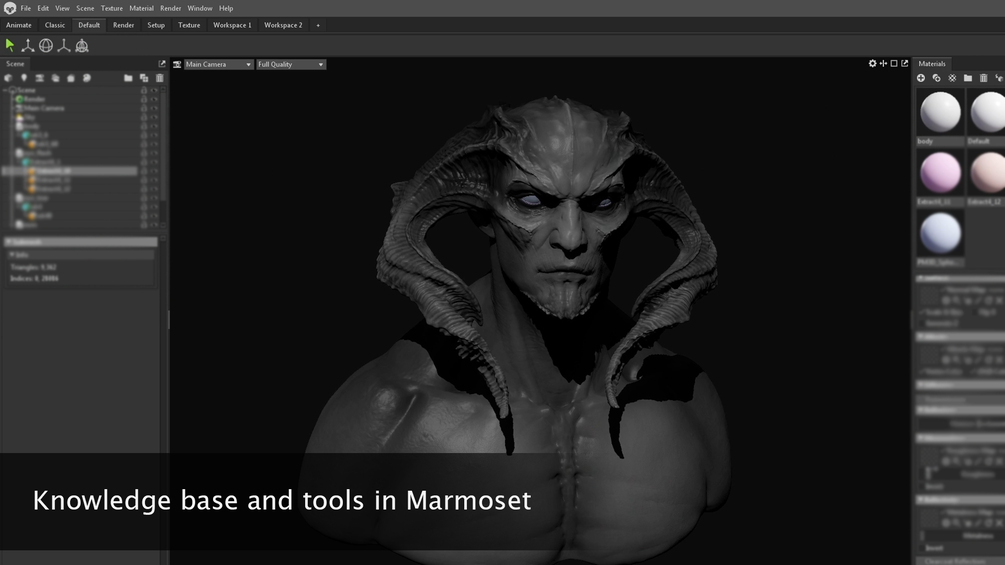The height and width of the screenshot is (565, 1005).
Task: Open the Edit menu
Action: (x=43, y=8)
